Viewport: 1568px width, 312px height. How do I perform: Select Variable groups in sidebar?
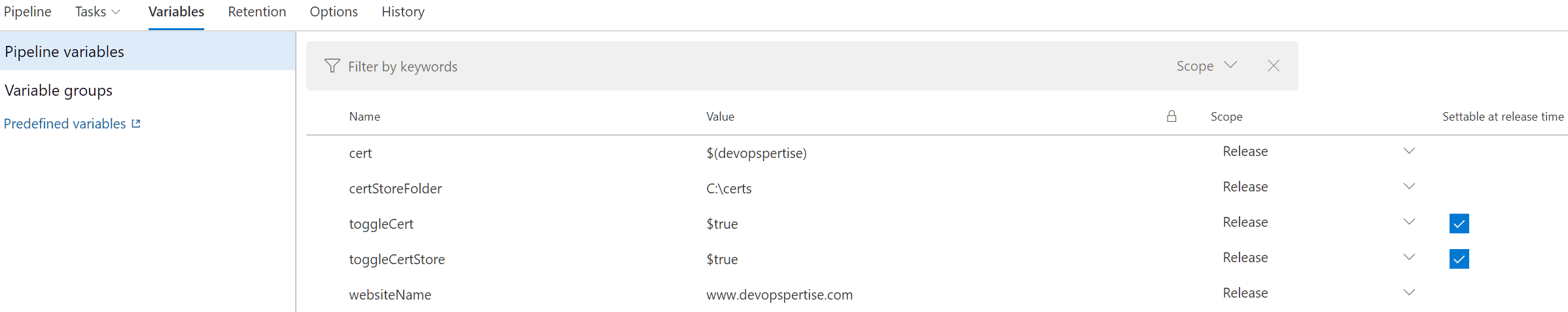pyautogui.click(x=59, y=90)
